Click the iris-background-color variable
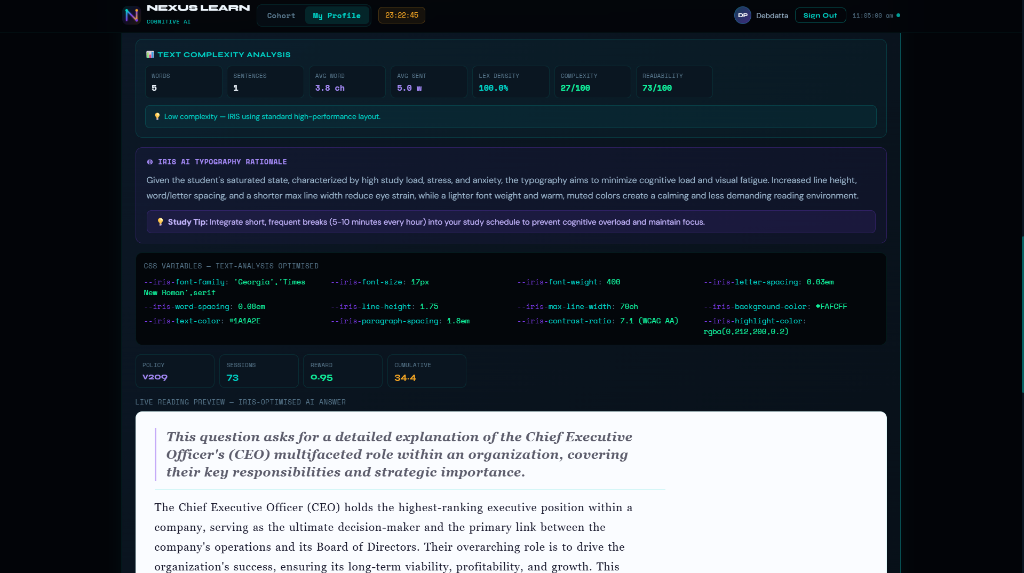 [x=775, y=306]
